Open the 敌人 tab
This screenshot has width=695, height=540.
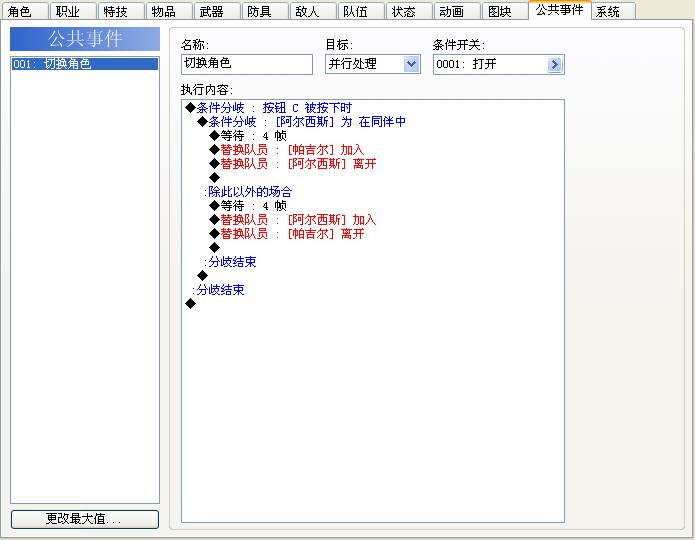click(312, 11)
